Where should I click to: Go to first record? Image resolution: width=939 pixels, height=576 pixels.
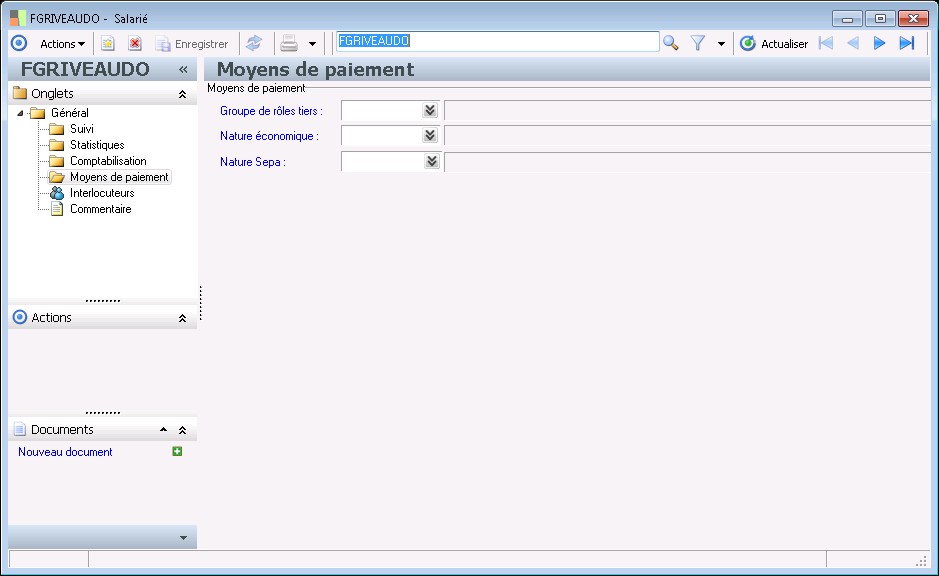coord(826,43)
